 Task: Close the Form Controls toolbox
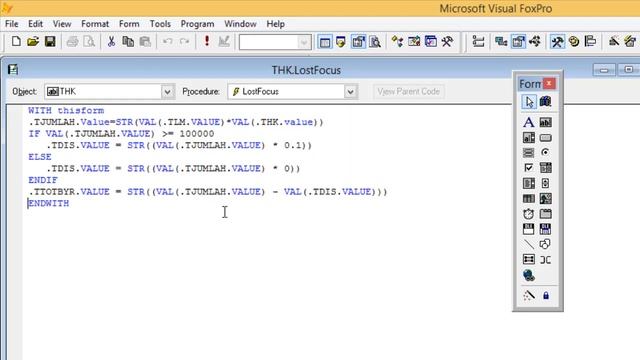point(549,83)
